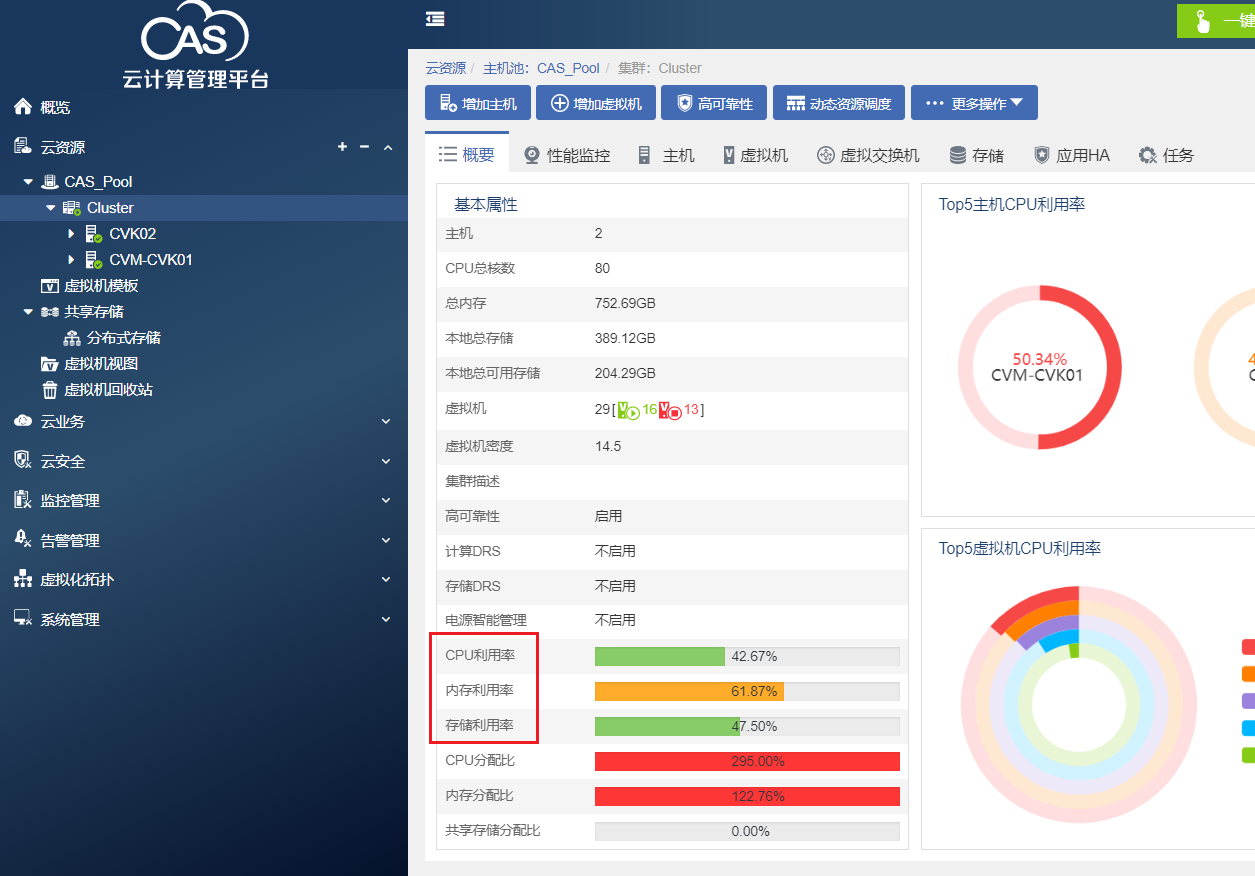Switch to the 存储 tab
1255x876 pixels.
pos(976,155)
